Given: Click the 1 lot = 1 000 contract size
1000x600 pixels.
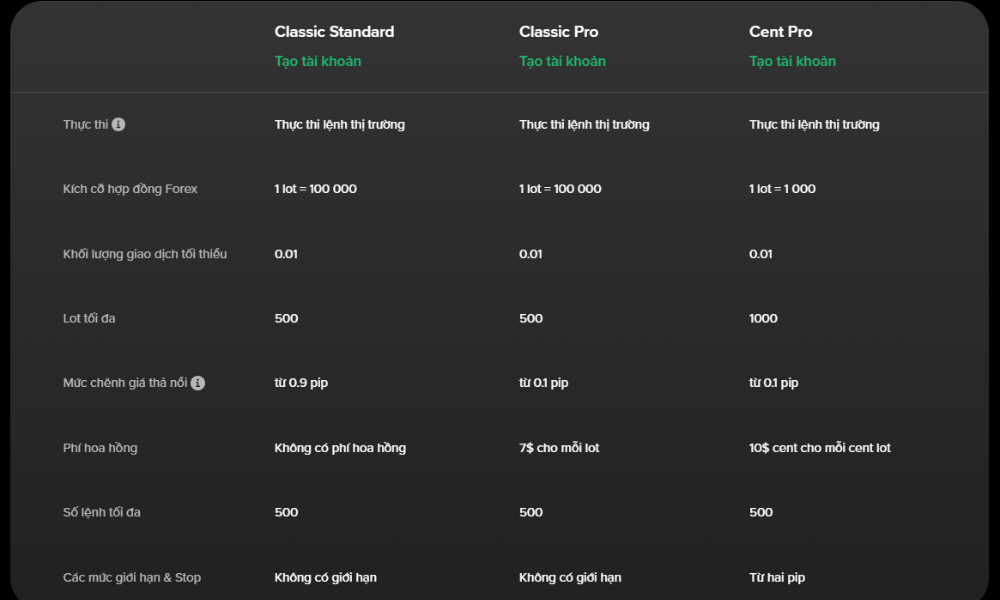Looking at the screenshot, I should click(782, 189).
